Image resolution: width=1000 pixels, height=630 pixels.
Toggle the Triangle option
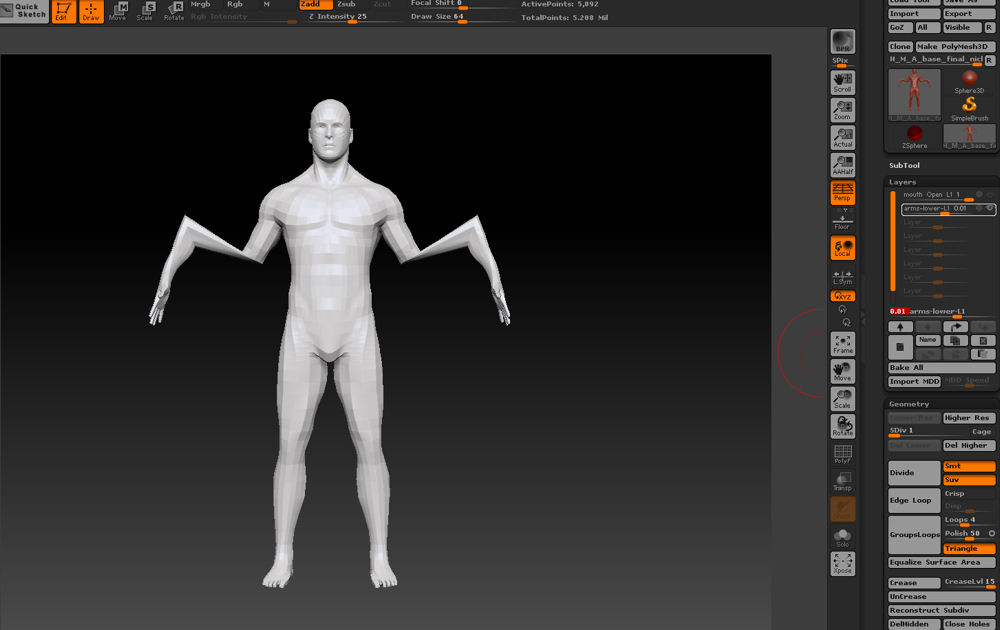(969, 548)
